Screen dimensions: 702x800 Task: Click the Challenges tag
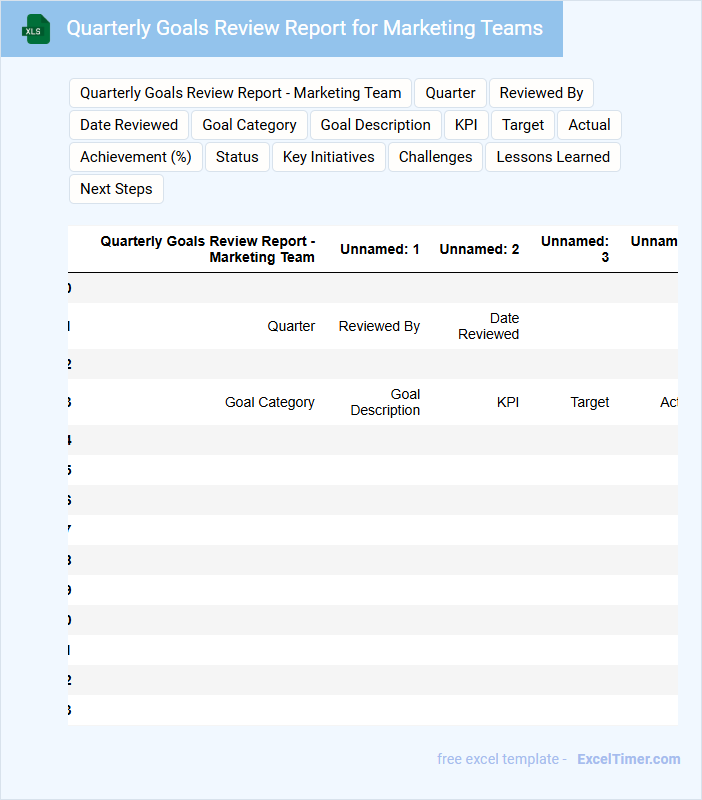435,157
